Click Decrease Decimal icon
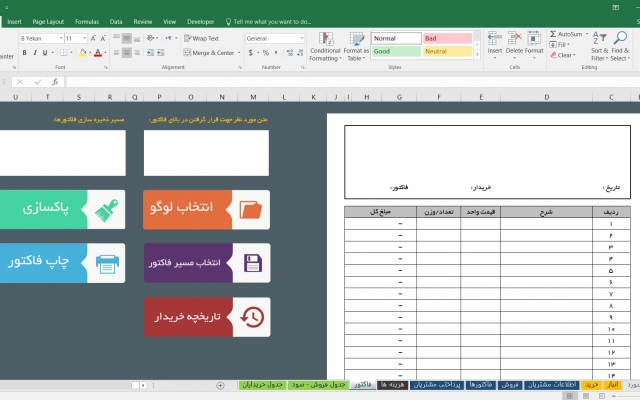 click(300, 53)
